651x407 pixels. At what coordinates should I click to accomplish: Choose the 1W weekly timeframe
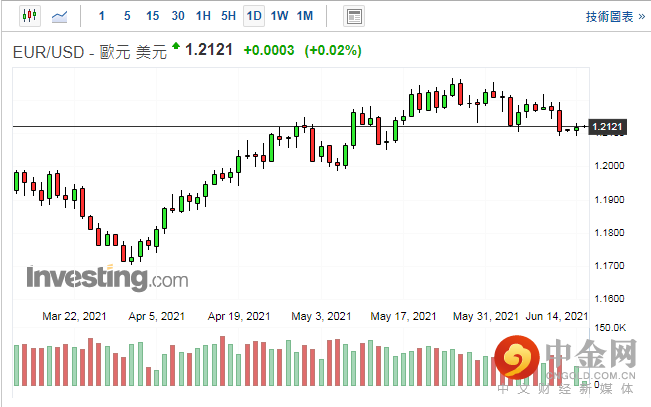coord(279,16)
